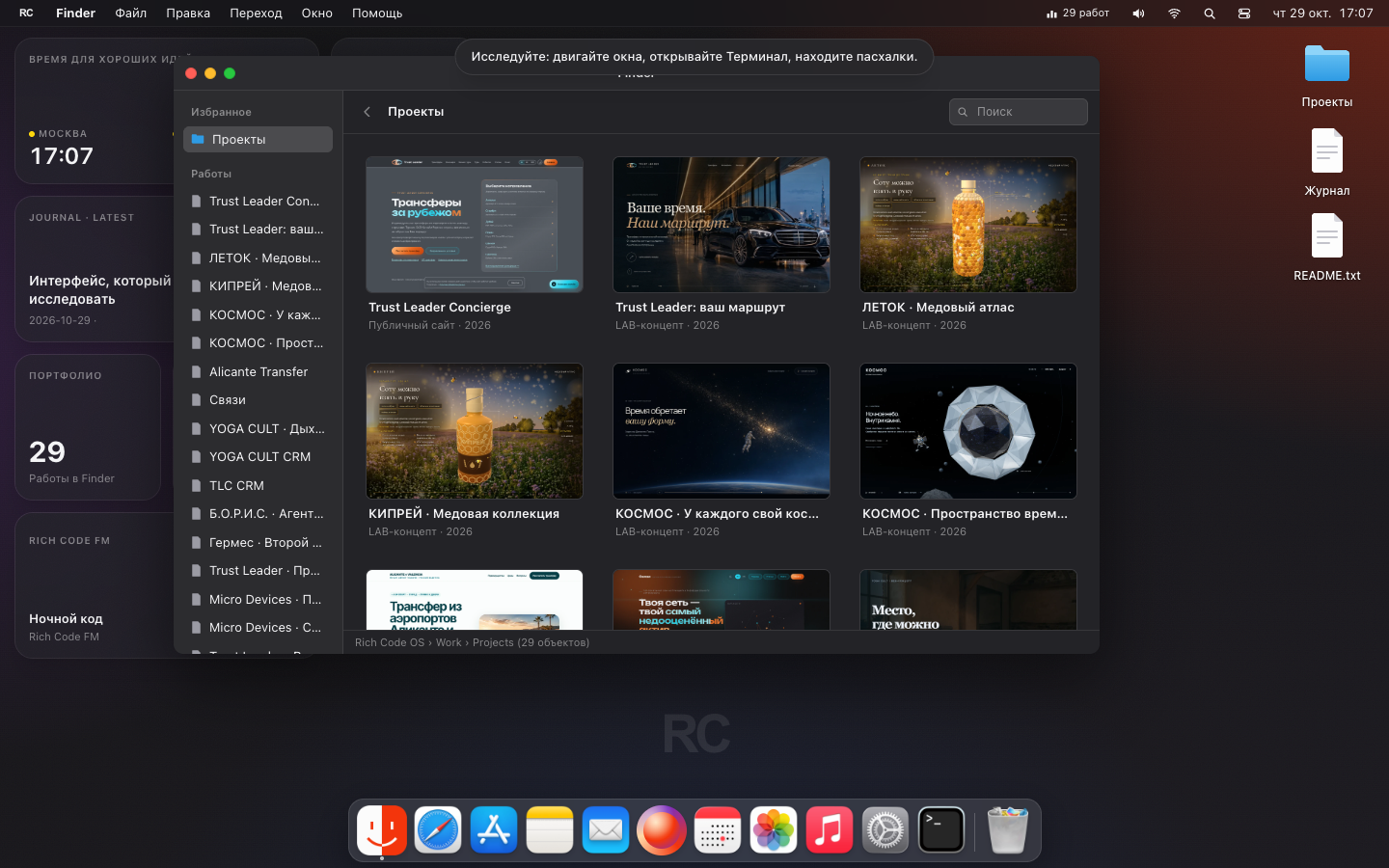This screenshot has width=1389, height=868.
Task: Click the Портфолио widget showing 29
Action: coord(88,427)
